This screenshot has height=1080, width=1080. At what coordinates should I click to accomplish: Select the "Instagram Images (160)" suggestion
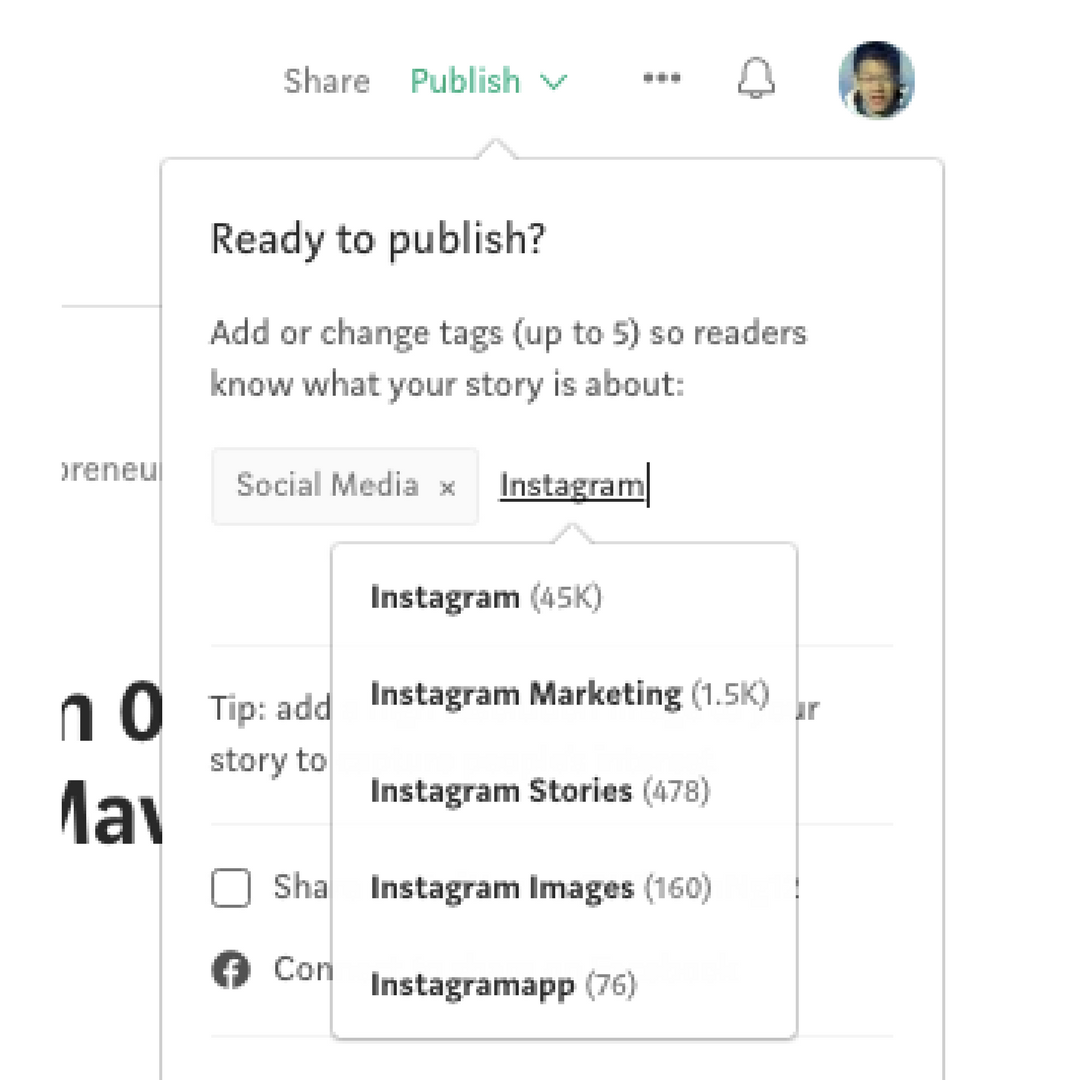pyautogui.click(x=540, y=887)
